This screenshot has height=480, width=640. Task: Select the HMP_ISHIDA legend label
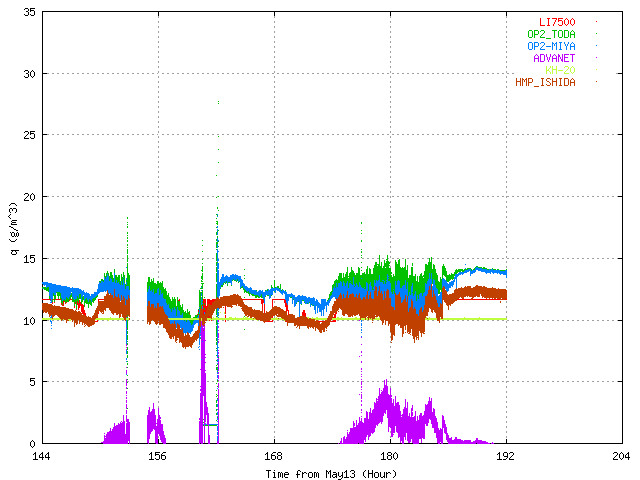[x=545, y=82]
